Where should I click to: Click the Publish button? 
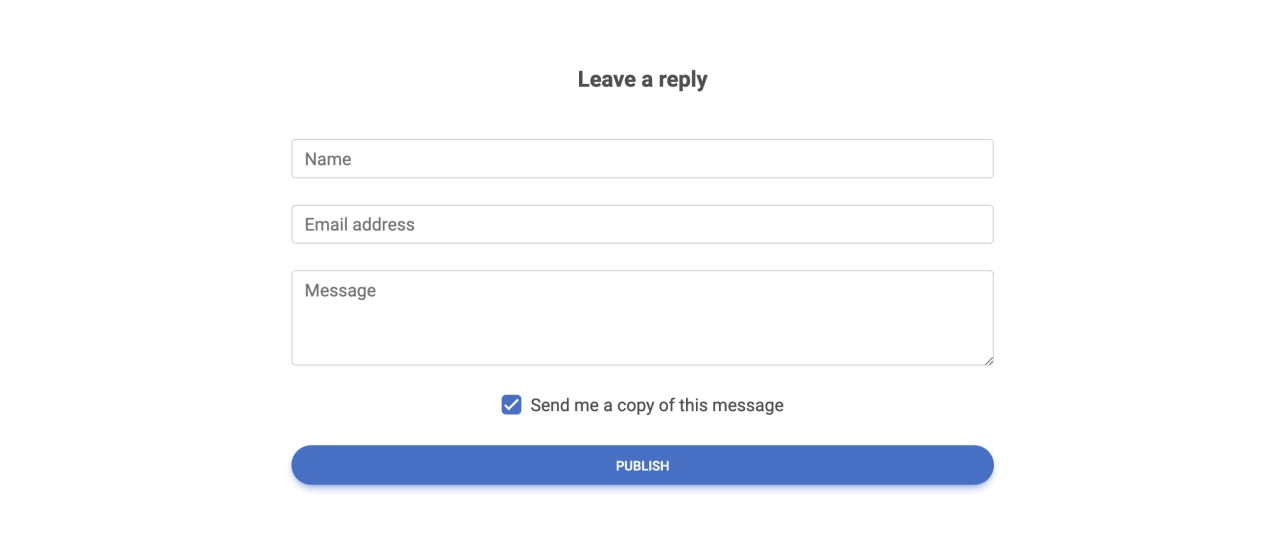(642, 465)
